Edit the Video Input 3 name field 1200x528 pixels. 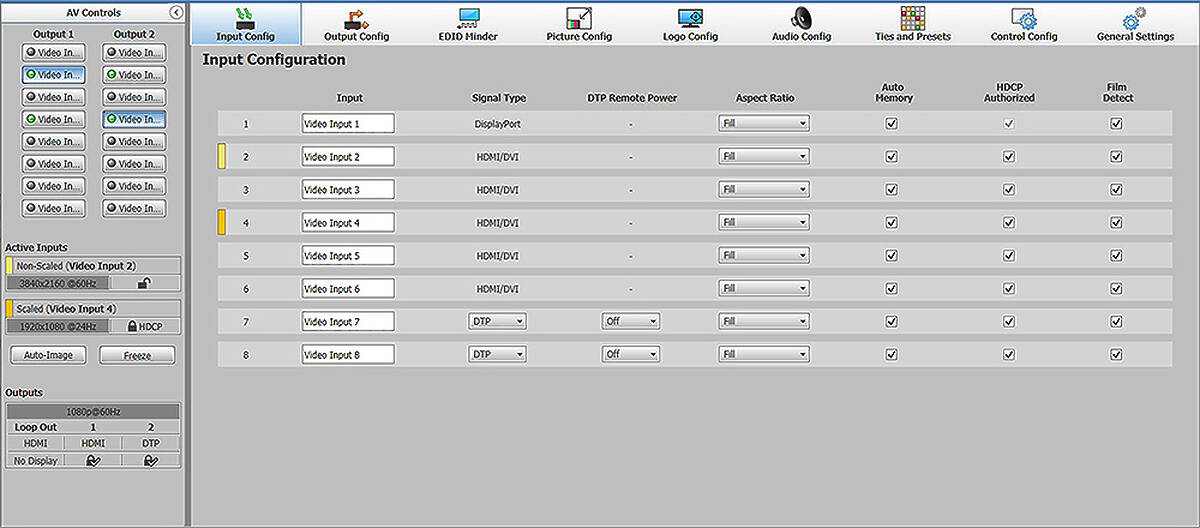click(x=348, y=190)
